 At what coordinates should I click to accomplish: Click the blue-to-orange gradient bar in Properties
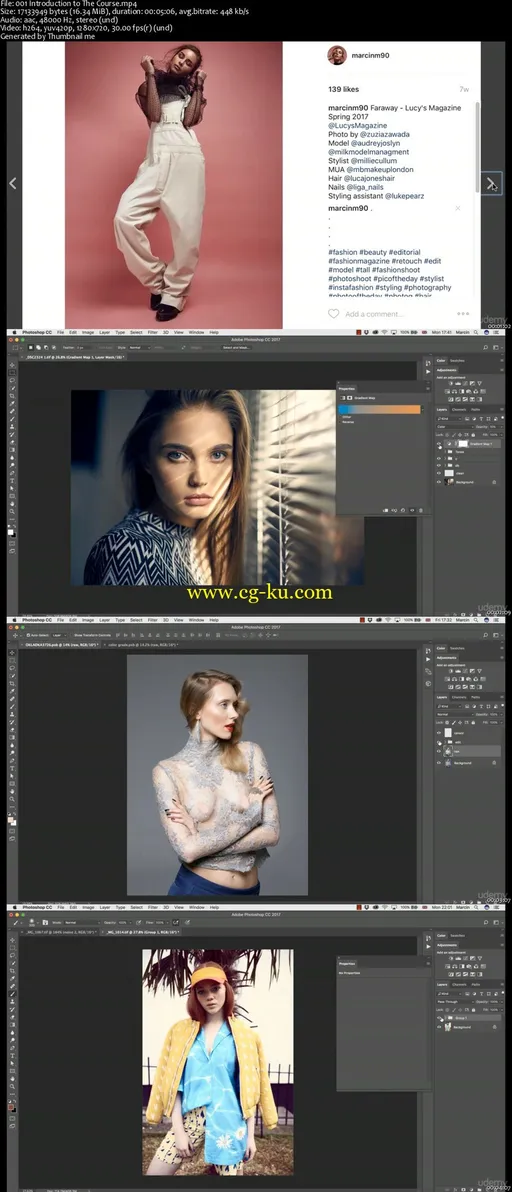[x=379, y=410]
